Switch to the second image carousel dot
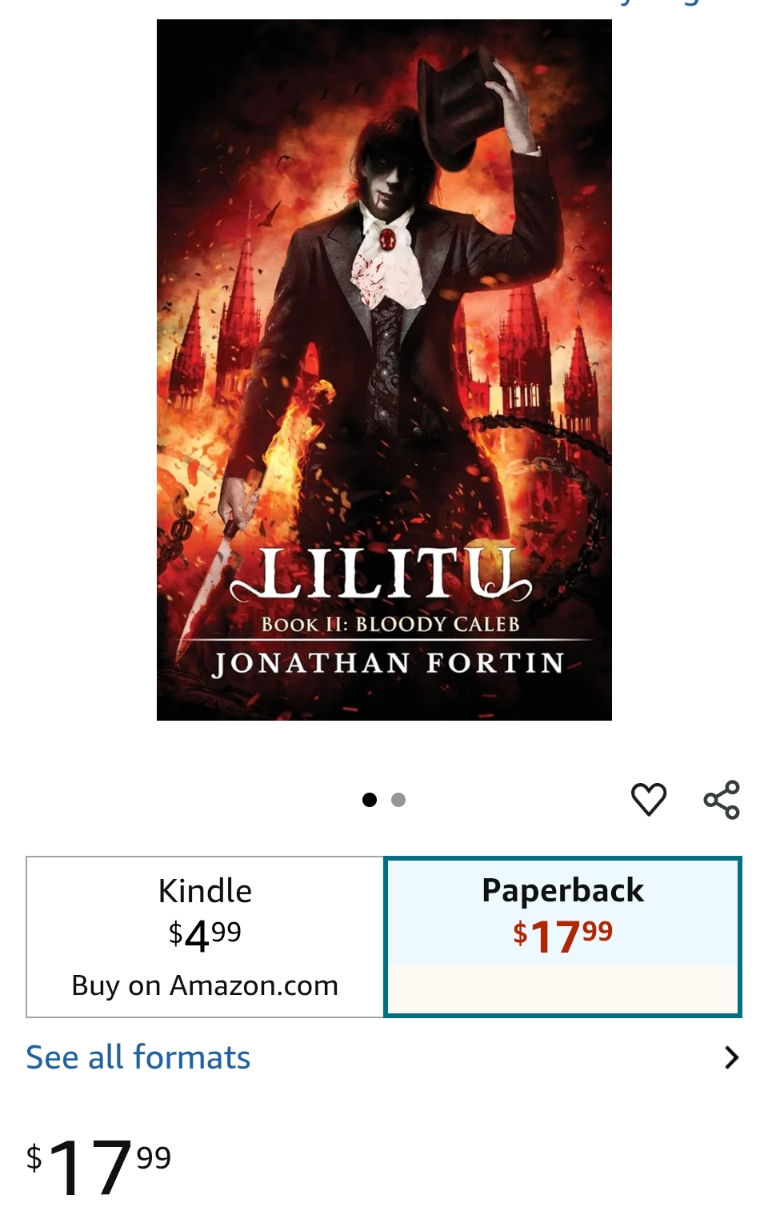This screenshot has height=1229, width=763. [398, 799]
